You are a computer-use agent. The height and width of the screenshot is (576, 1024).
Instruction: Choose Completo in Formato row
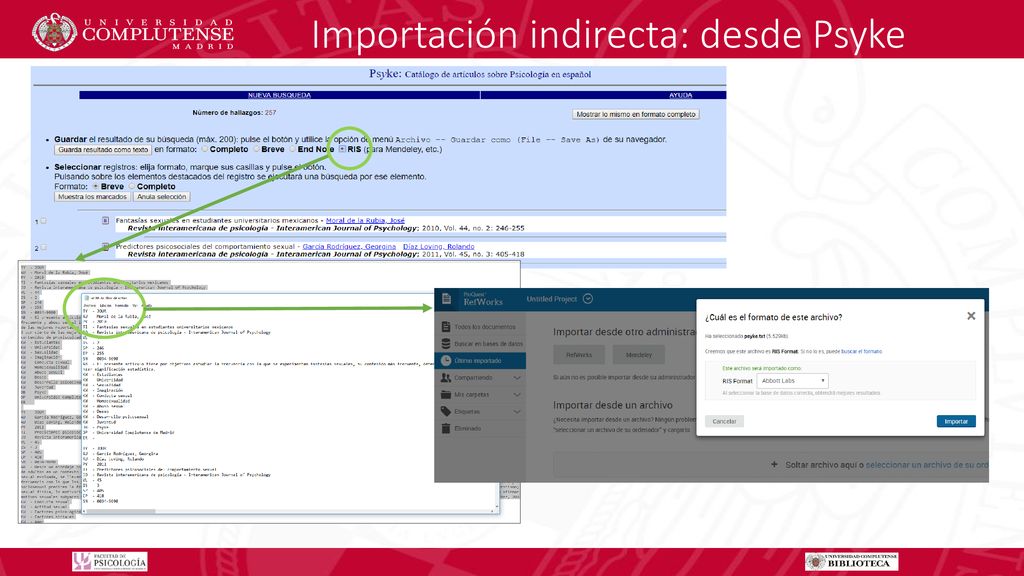click(x=131, y=186)
